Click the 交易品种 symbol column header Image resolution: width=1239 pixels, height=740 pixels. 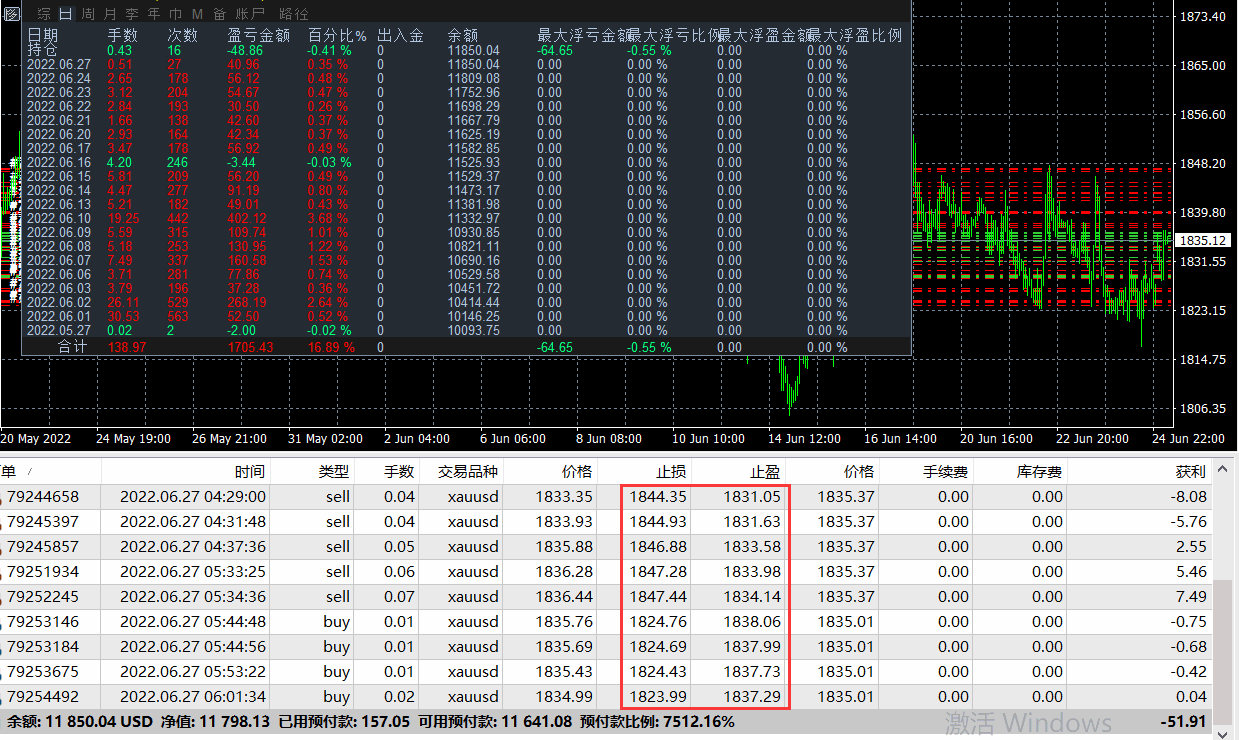468,472
